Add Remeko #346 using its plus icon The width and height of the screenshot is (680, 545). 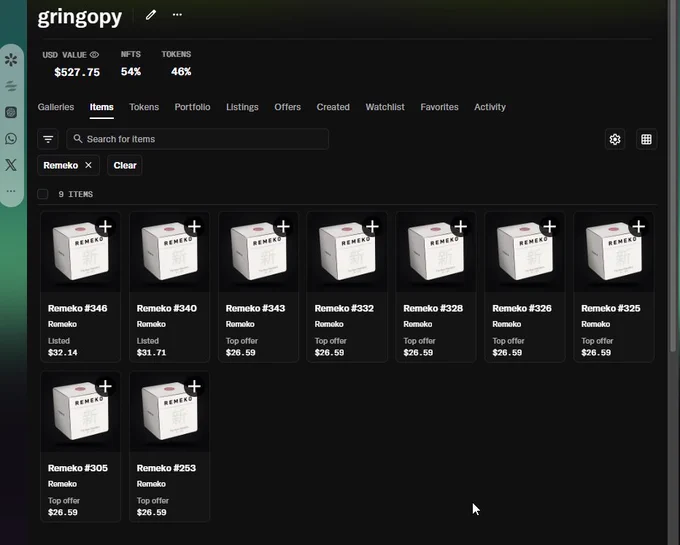(105, 226)
